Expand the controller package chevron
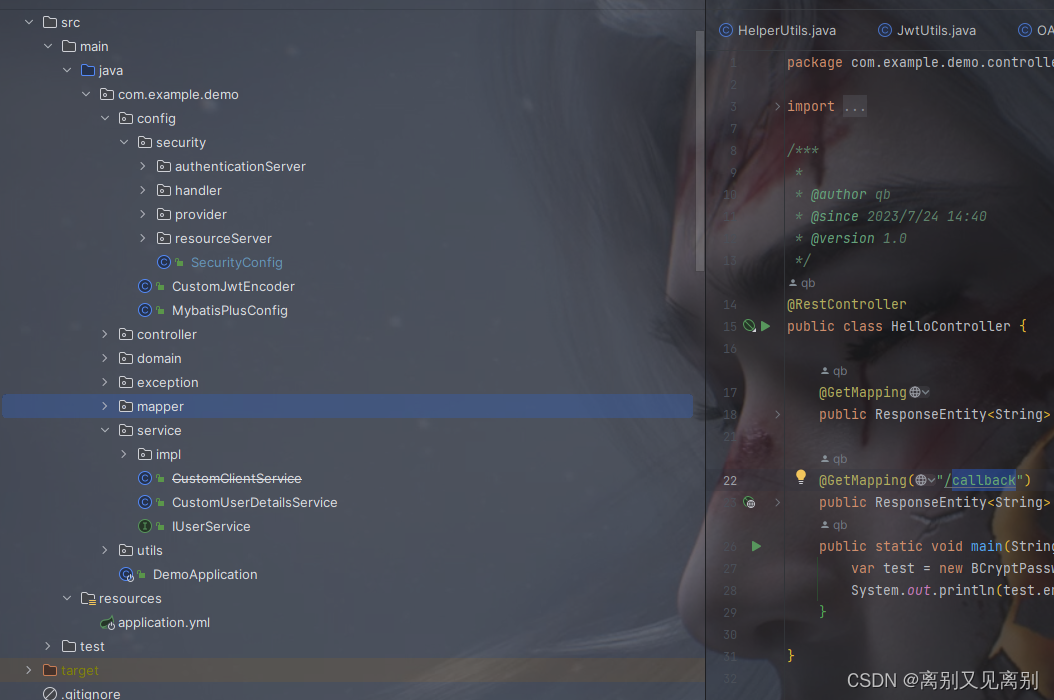This screenshot has height=700, width=1054. pyautogui.click(x=105, y=334)
